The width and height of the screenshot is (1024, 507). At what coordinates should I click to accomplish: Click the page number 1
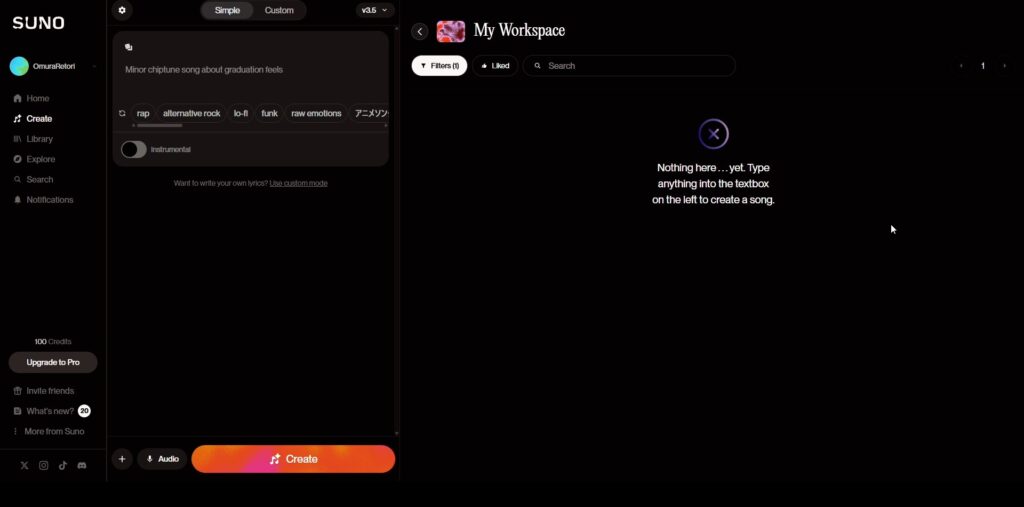[x=983, y=66]
